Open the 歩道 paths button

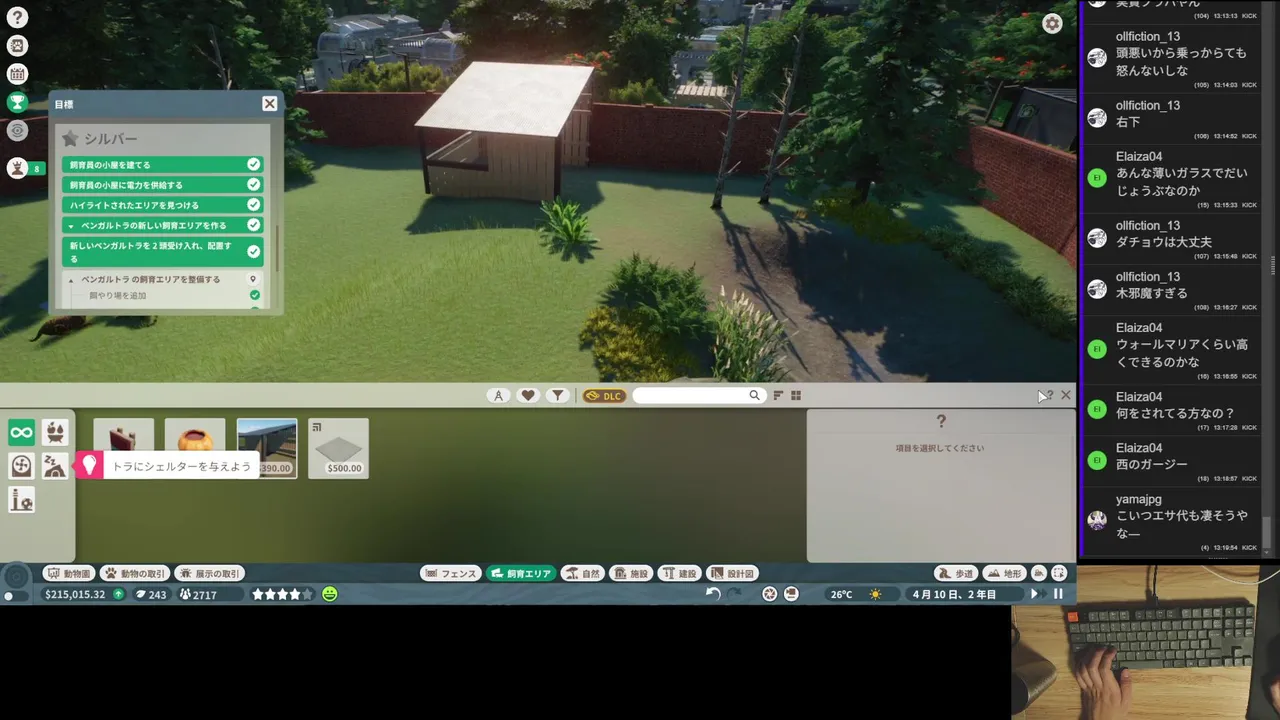956,574
